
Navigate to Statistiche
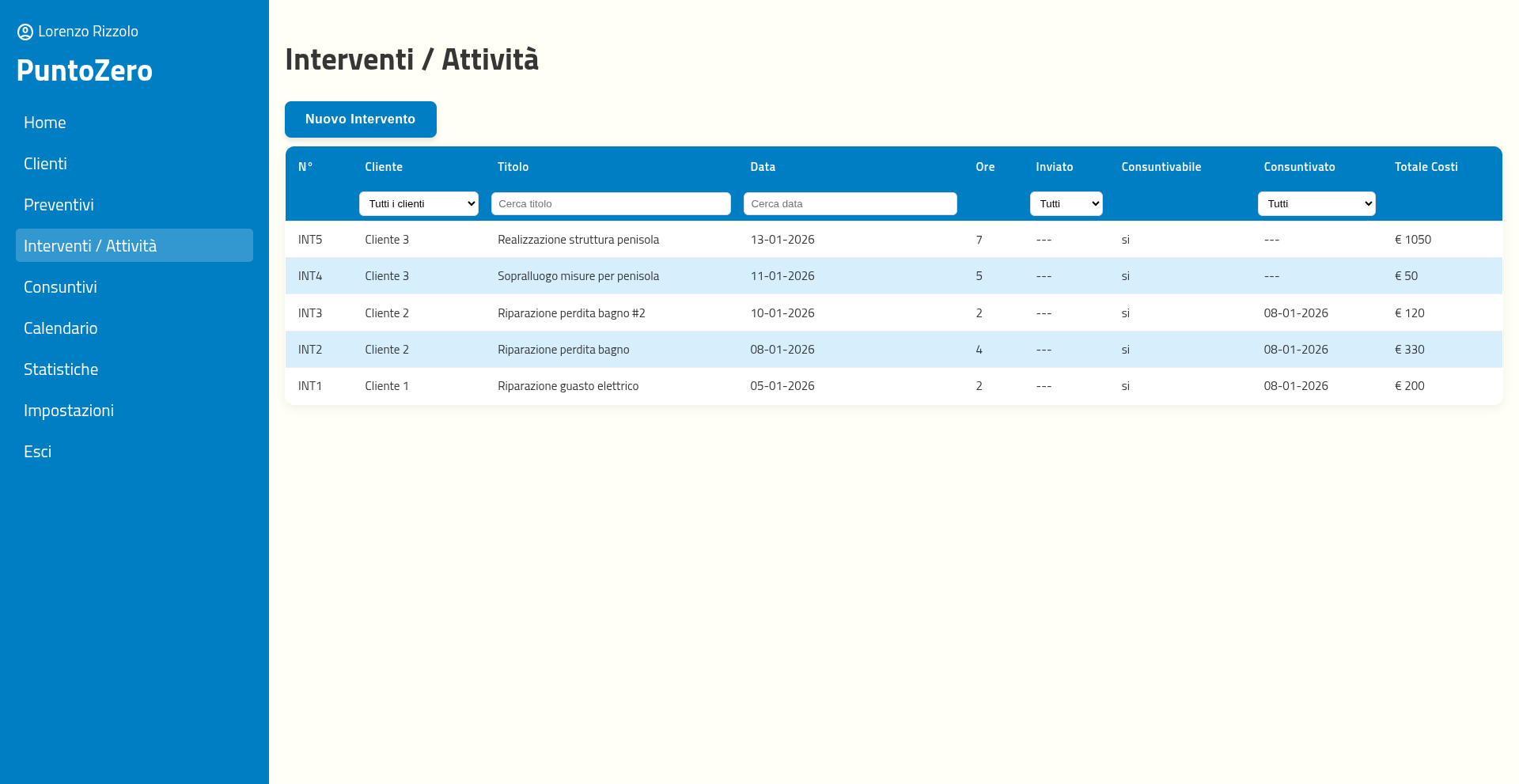(x=61, y=369)
